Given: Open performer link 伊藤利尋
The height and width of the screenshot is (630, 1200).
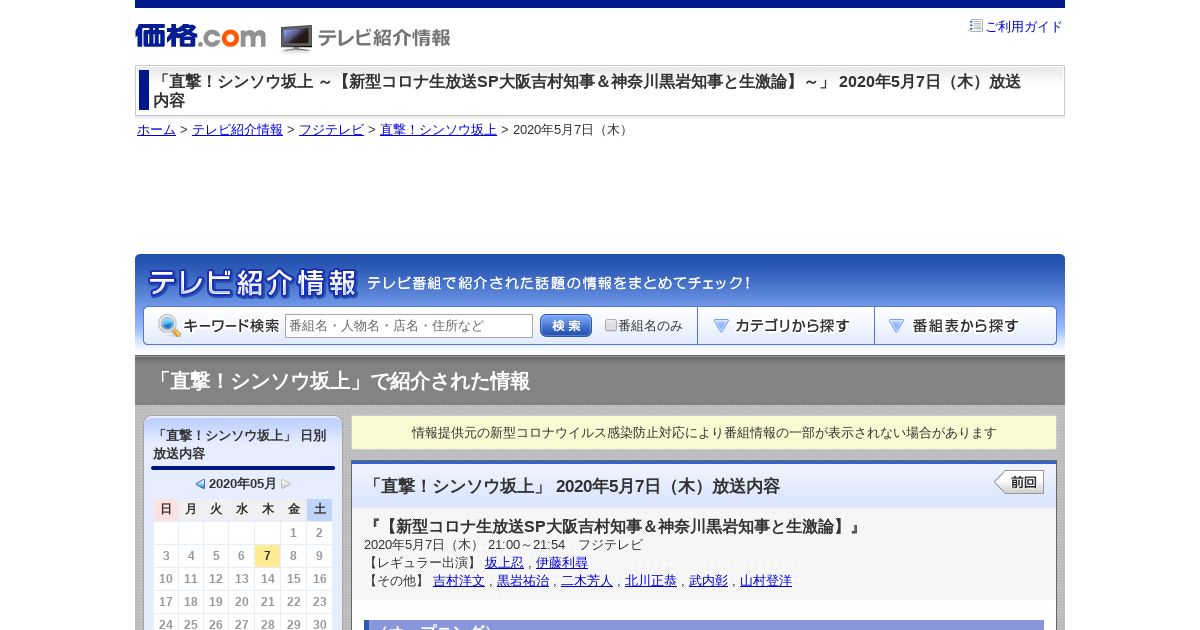Looking at the screenshot, I should [562, 563].
